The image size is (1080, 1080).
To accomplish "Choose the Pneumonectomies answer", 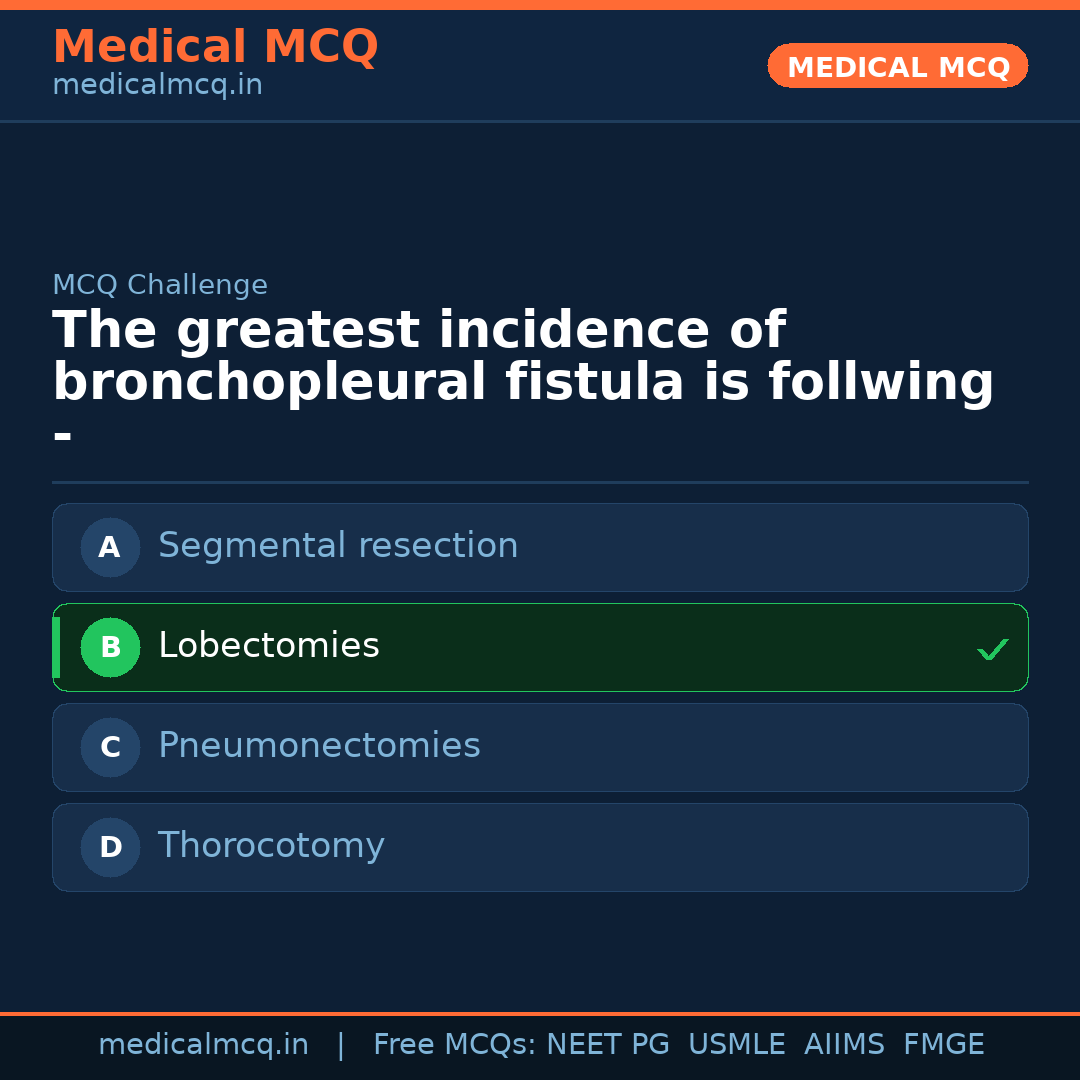I will [540, 747].
